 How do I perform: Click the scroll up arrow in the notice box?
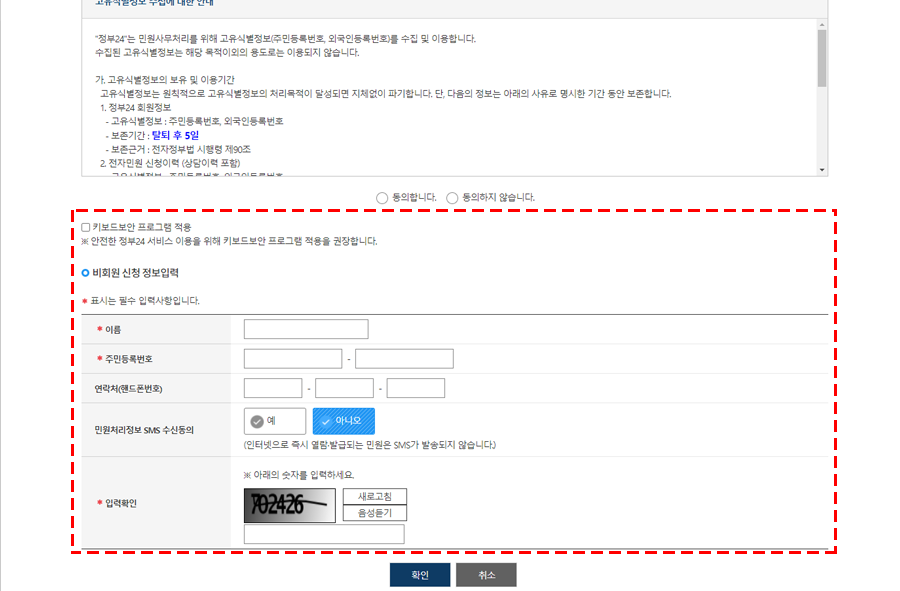click(822, 23)
